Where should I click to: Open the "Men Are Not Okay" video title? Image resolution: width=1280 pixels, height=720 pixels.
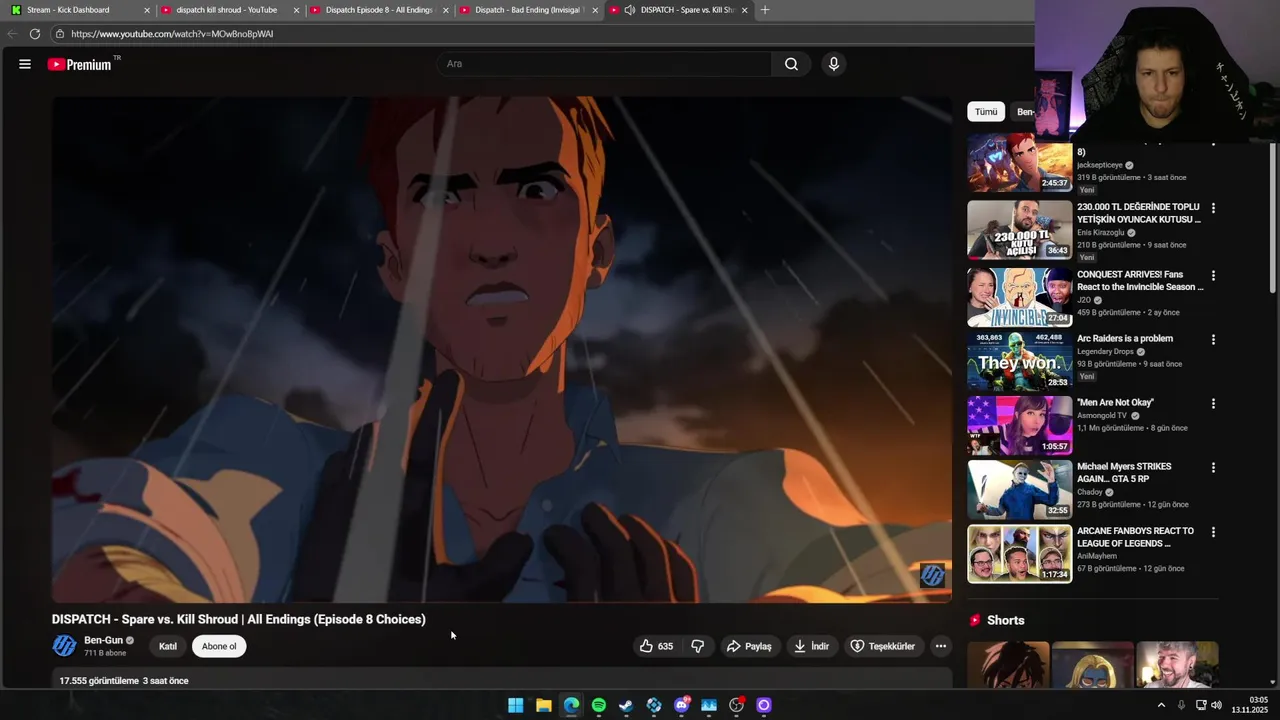1115,402
